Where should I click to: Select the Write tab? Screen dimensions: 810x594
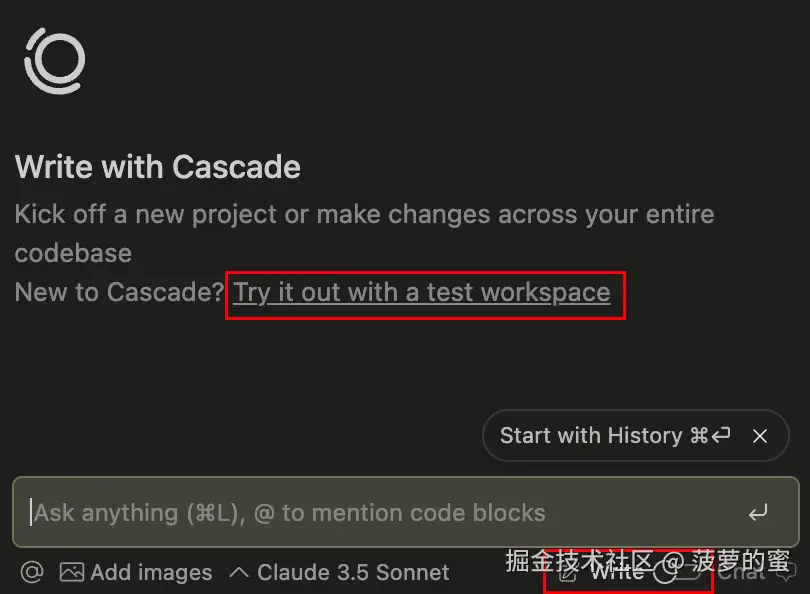[x=615, y=572]
